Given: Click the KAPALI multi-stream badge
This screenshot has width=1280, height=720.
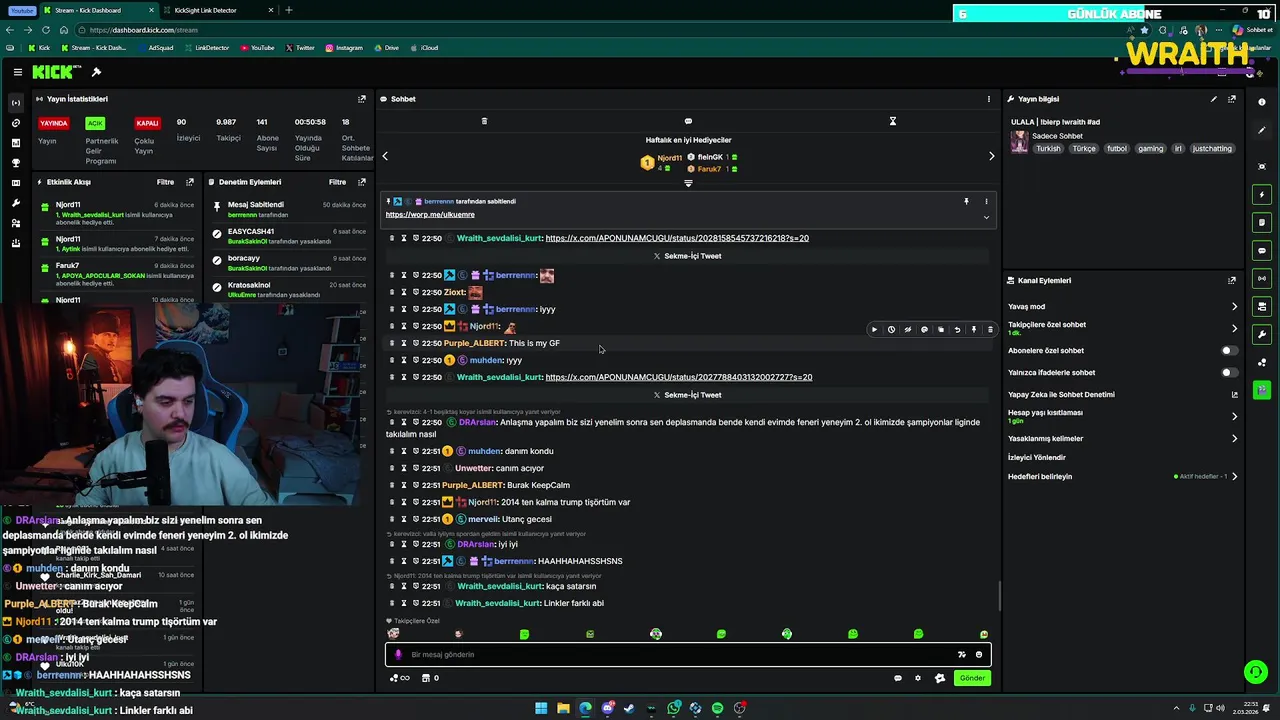Looking at the screenshot, I should click(x=147, y=123).
